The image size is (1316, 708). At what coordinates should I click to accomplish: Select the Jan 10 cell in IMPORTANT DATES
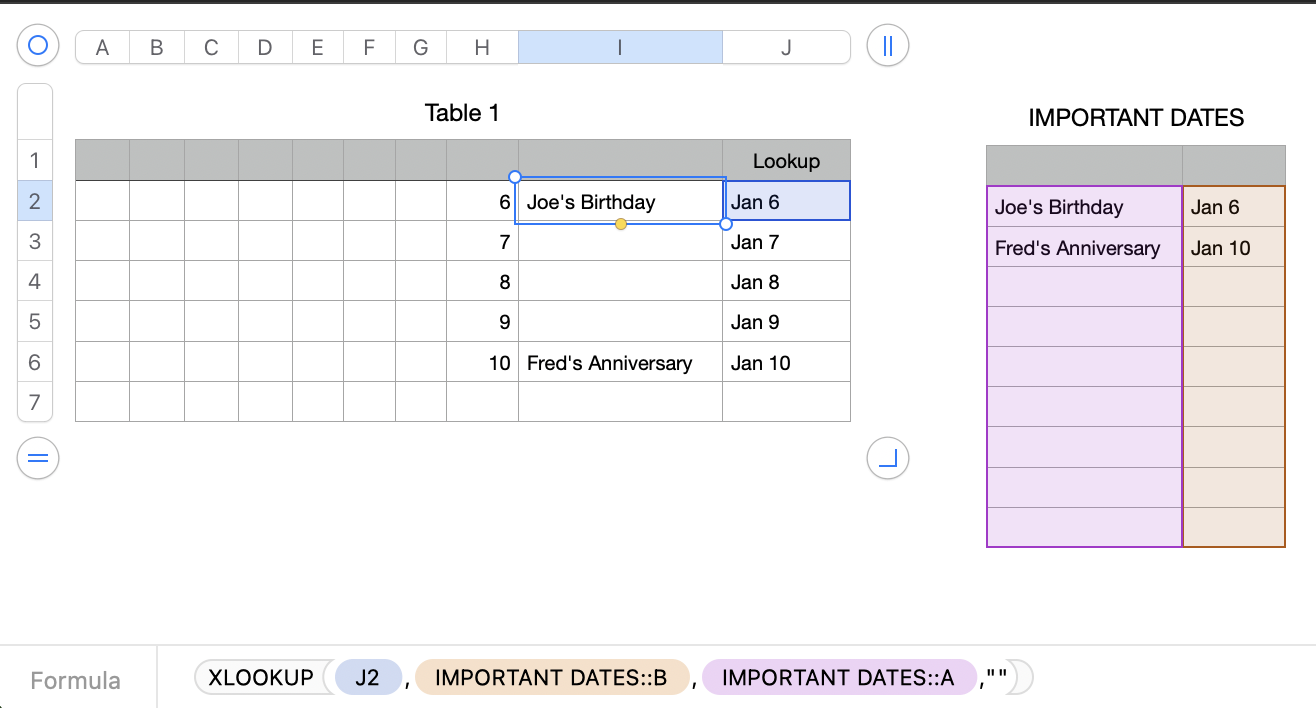click(x=1233, y=248)
